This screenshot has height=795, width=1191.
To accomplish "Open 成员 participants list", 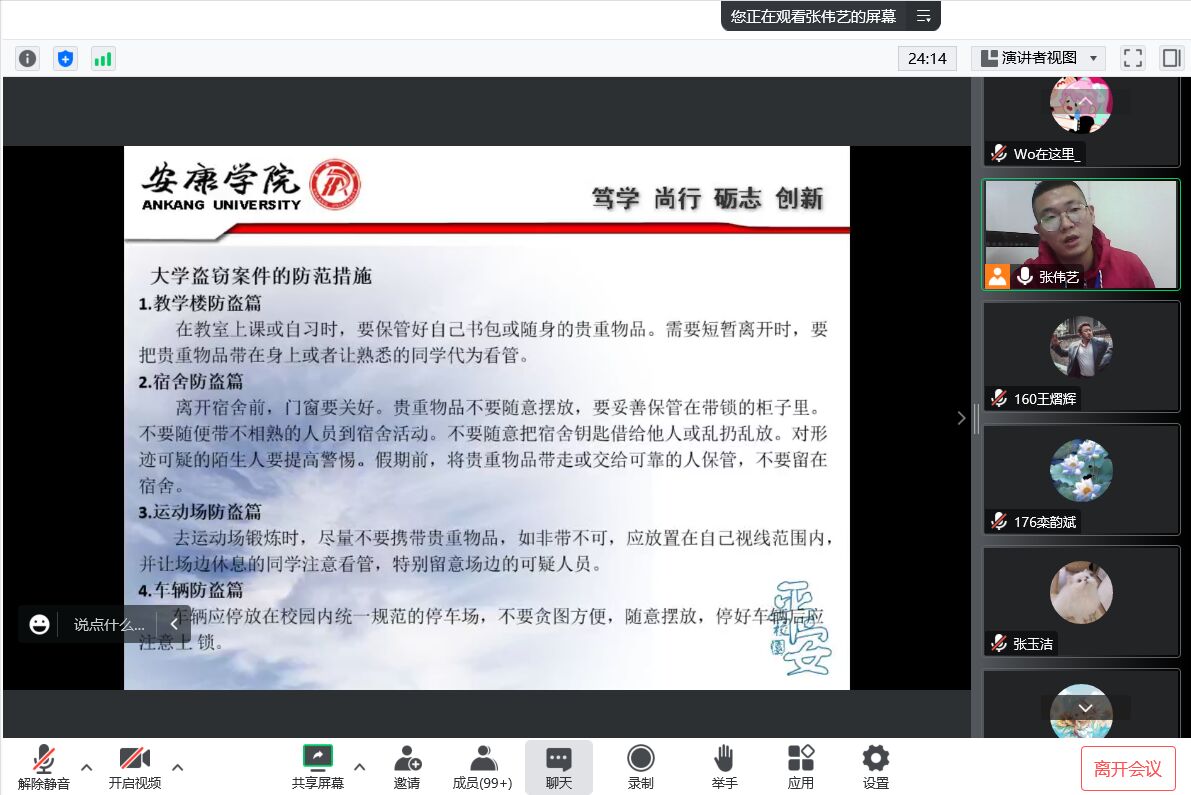I will click(x=482, y=766).
